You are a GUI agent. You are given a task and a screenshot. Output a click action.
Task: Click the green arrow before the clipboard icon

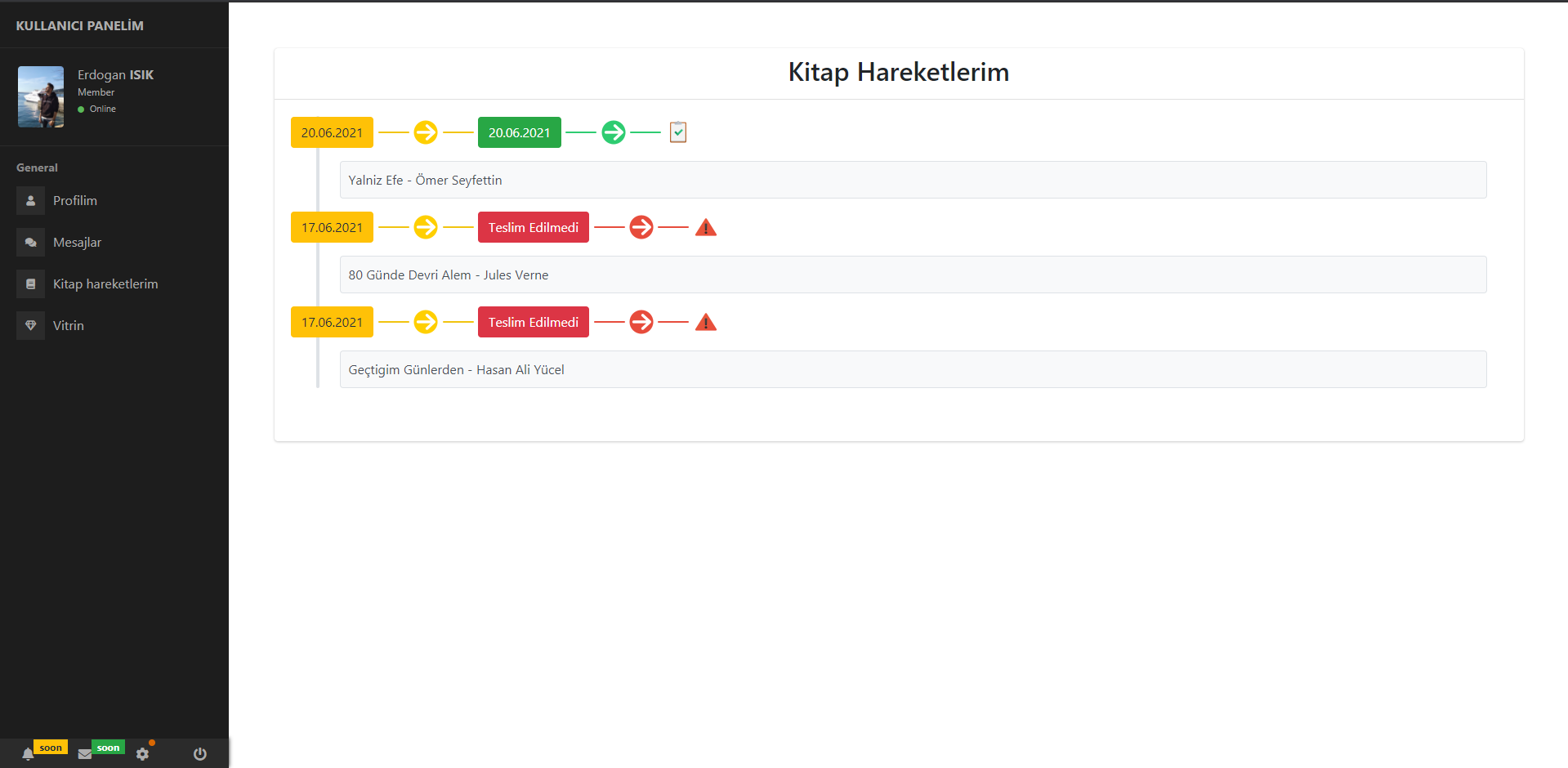tap(613, 132)
